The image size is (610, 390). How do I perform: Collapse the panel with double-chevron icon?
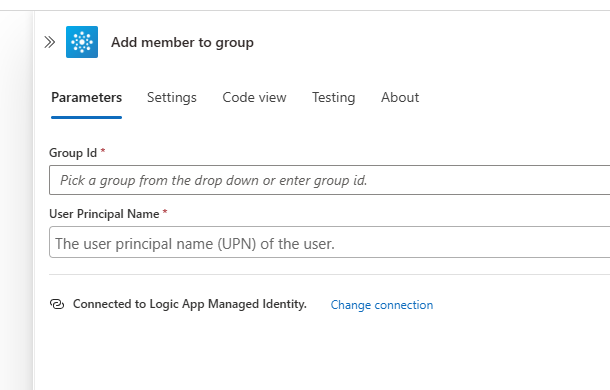click(49, 42)
